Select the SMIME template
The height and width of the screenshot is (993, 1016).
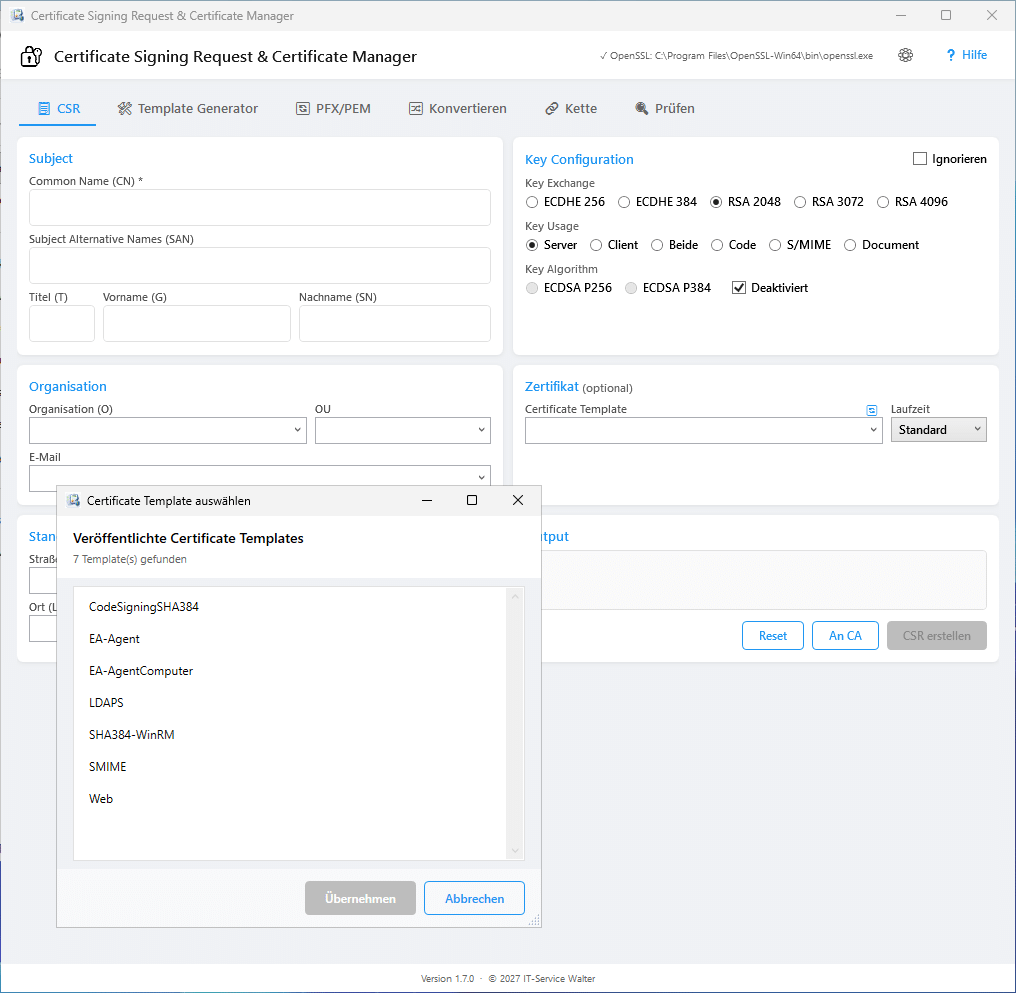[x=290, y=767]
